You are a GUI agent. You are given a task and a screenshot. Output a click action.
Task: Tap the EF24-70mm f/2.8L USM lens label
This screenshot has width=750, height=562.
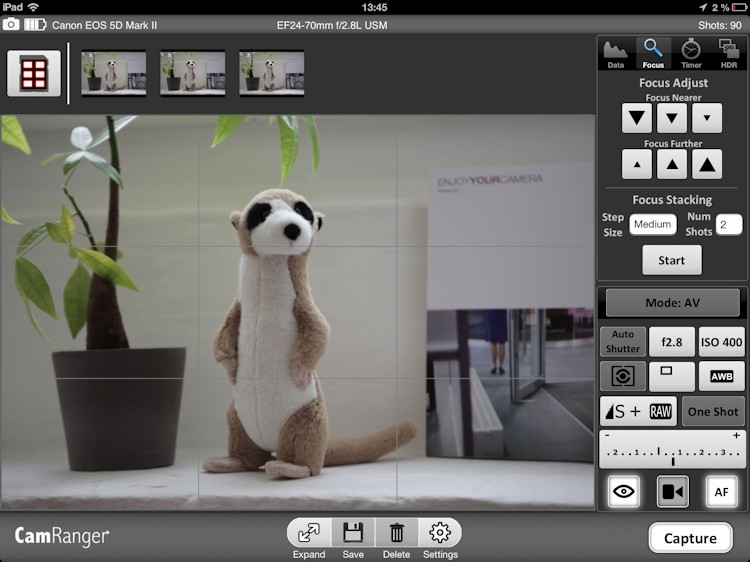(x=332, y=25)
